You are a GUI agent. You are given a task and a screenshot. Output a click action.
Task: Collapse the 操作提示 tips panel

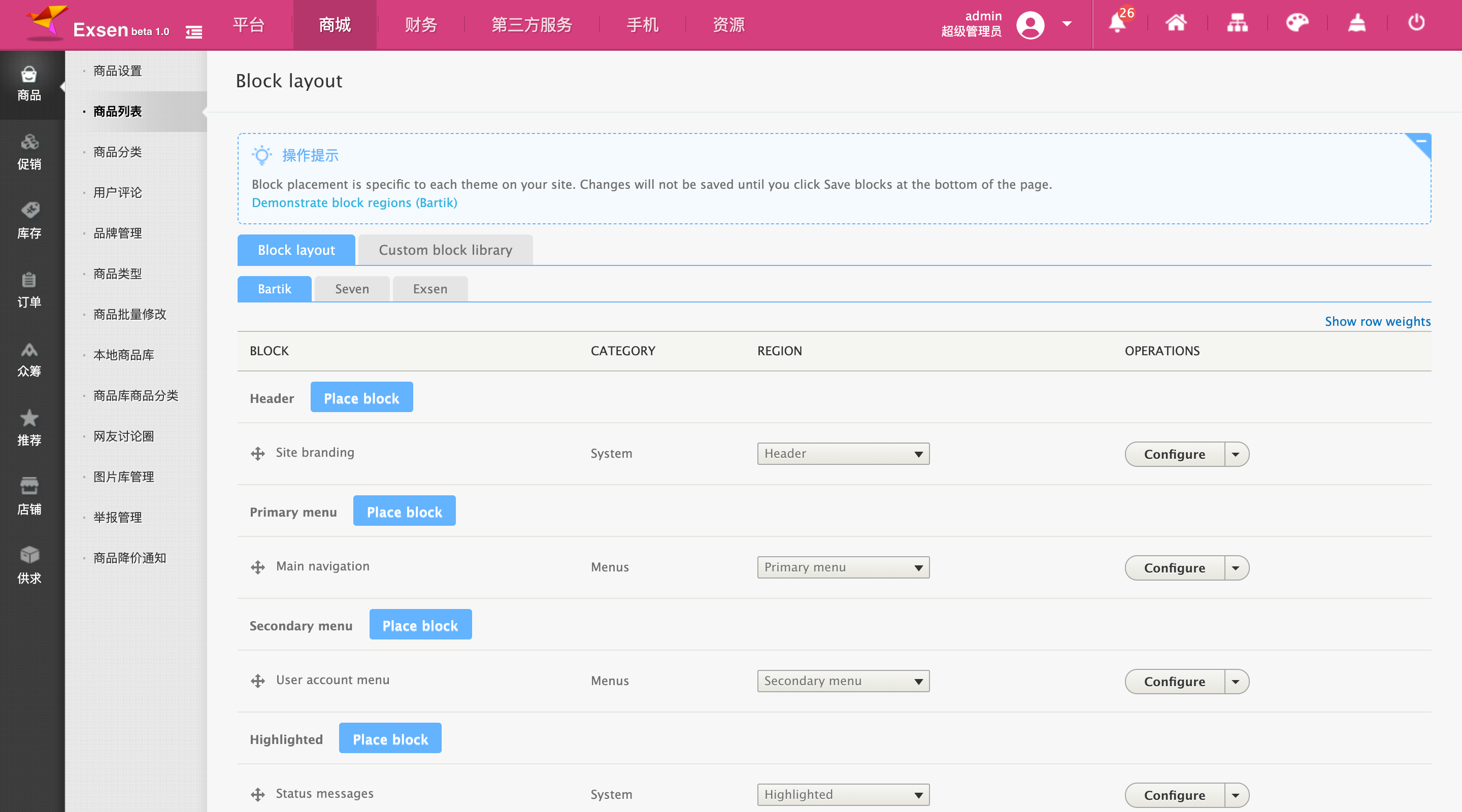[1420, 143]
